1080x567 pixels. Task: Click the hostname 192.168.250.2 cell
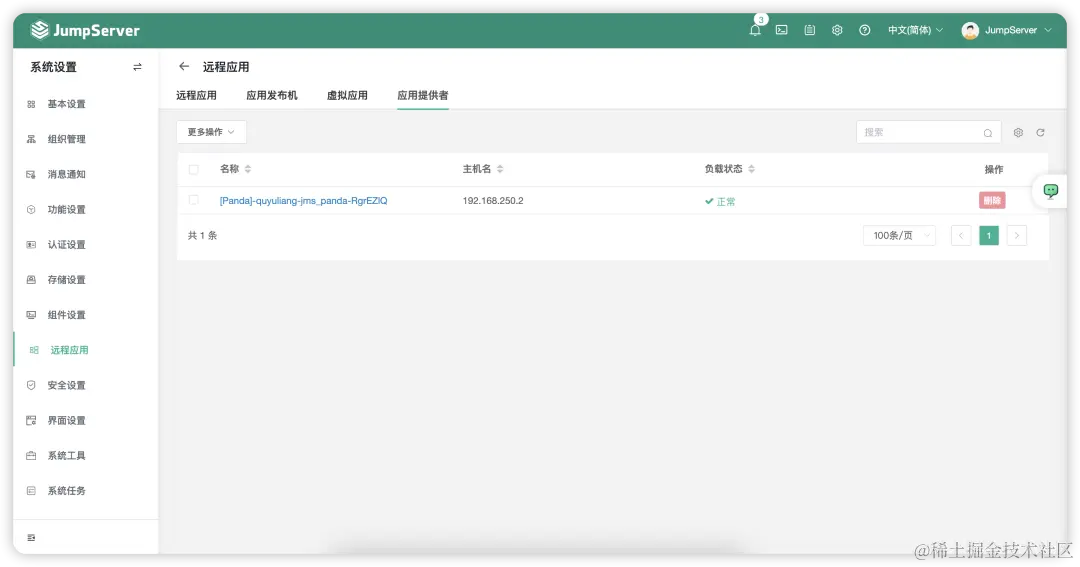coord(493,200)
